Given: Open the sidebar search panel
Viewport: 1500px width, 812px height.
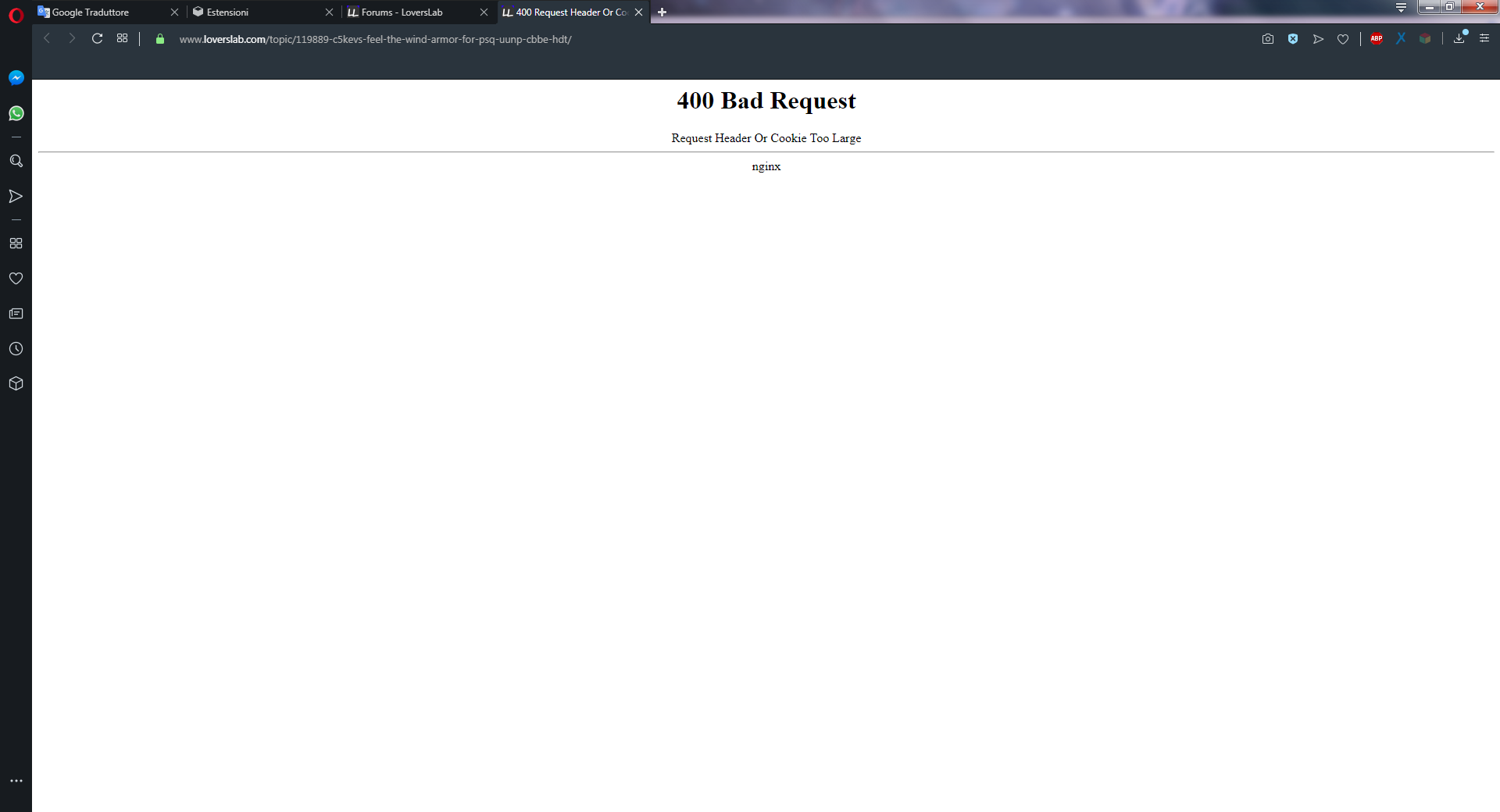Looking at the screenshot, I should pos(16,161).
